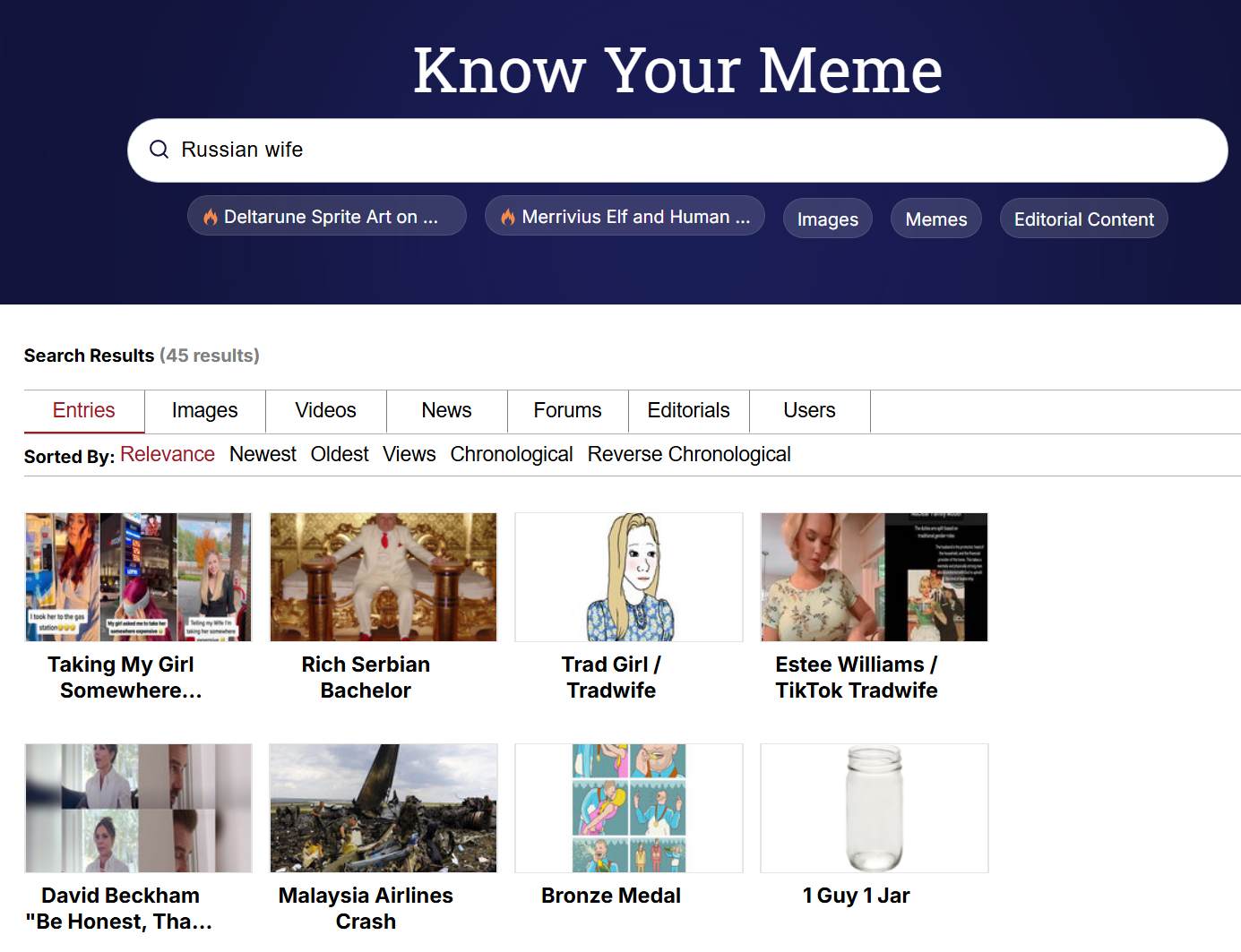This screenshot has height=952, width=1241.
Task: Click the Malaysia Airlines Crash title
Action: click(366, 909)
